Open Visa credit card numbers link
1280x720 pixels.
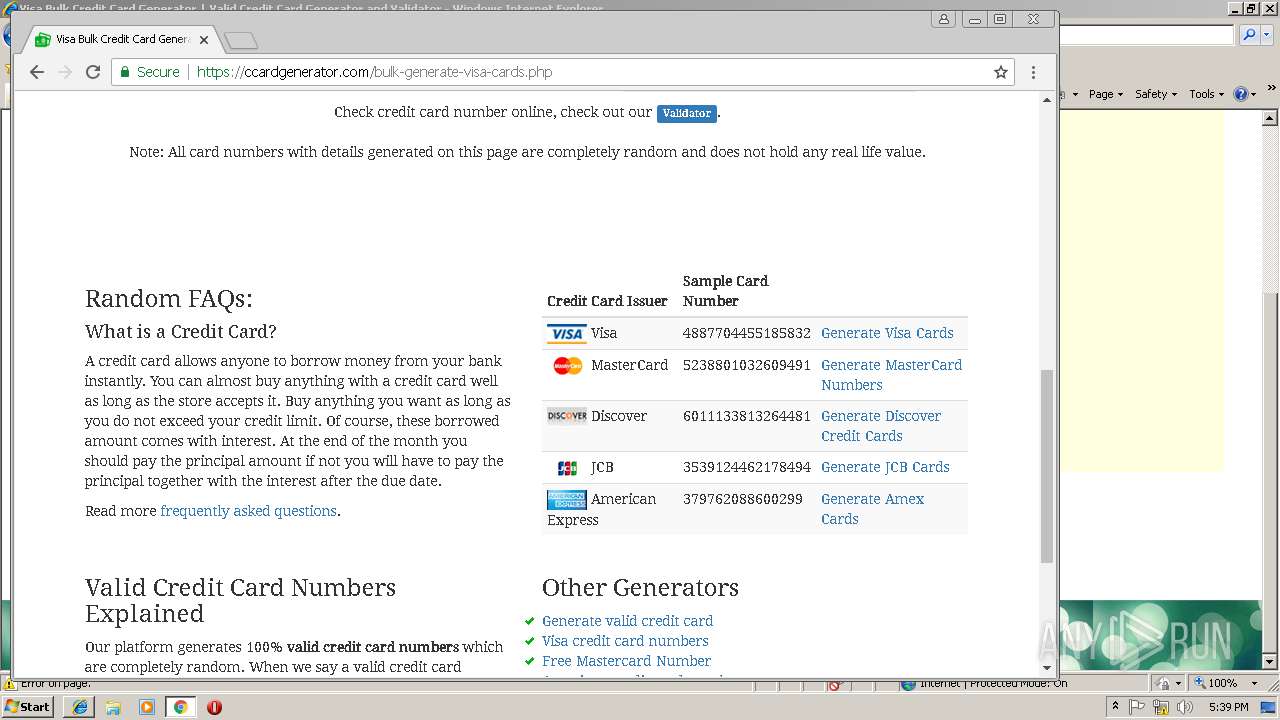[x=625, y=641]
